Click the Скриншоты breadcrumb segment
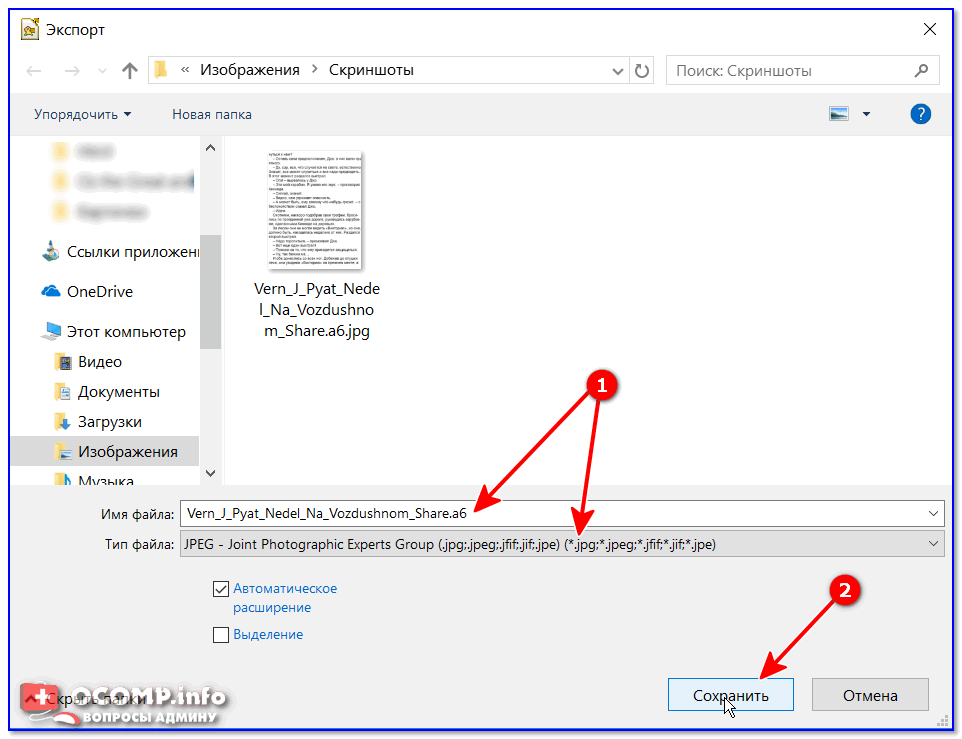The width and height of the screenshot is (962, 739). (x=371, y=70)
